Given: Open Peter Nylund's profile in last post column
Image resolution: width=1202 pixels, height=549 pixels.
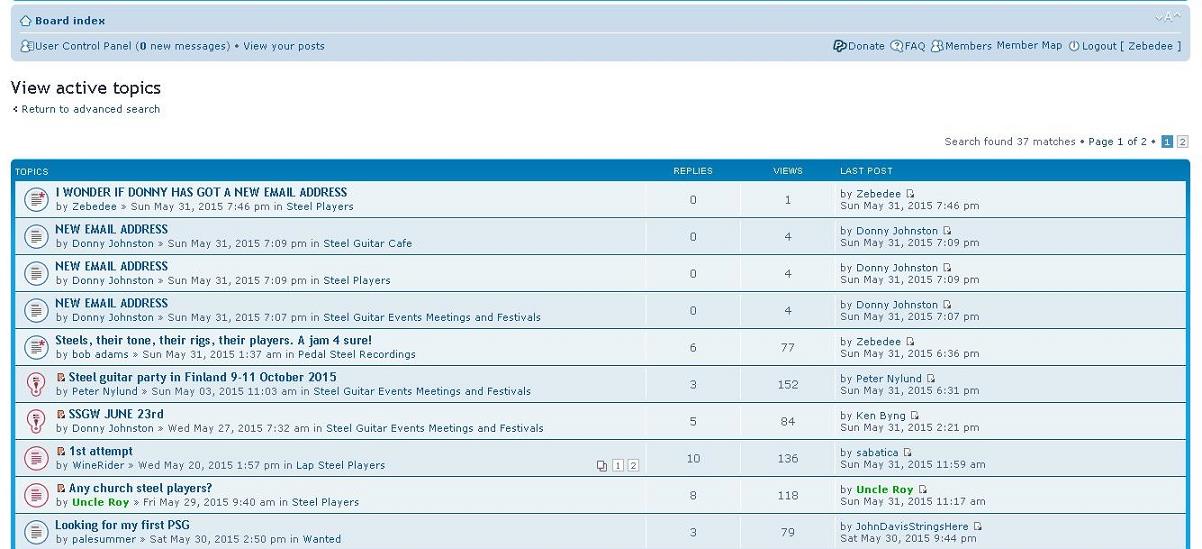Looking at the screenshot, I should tap(889, 379).
